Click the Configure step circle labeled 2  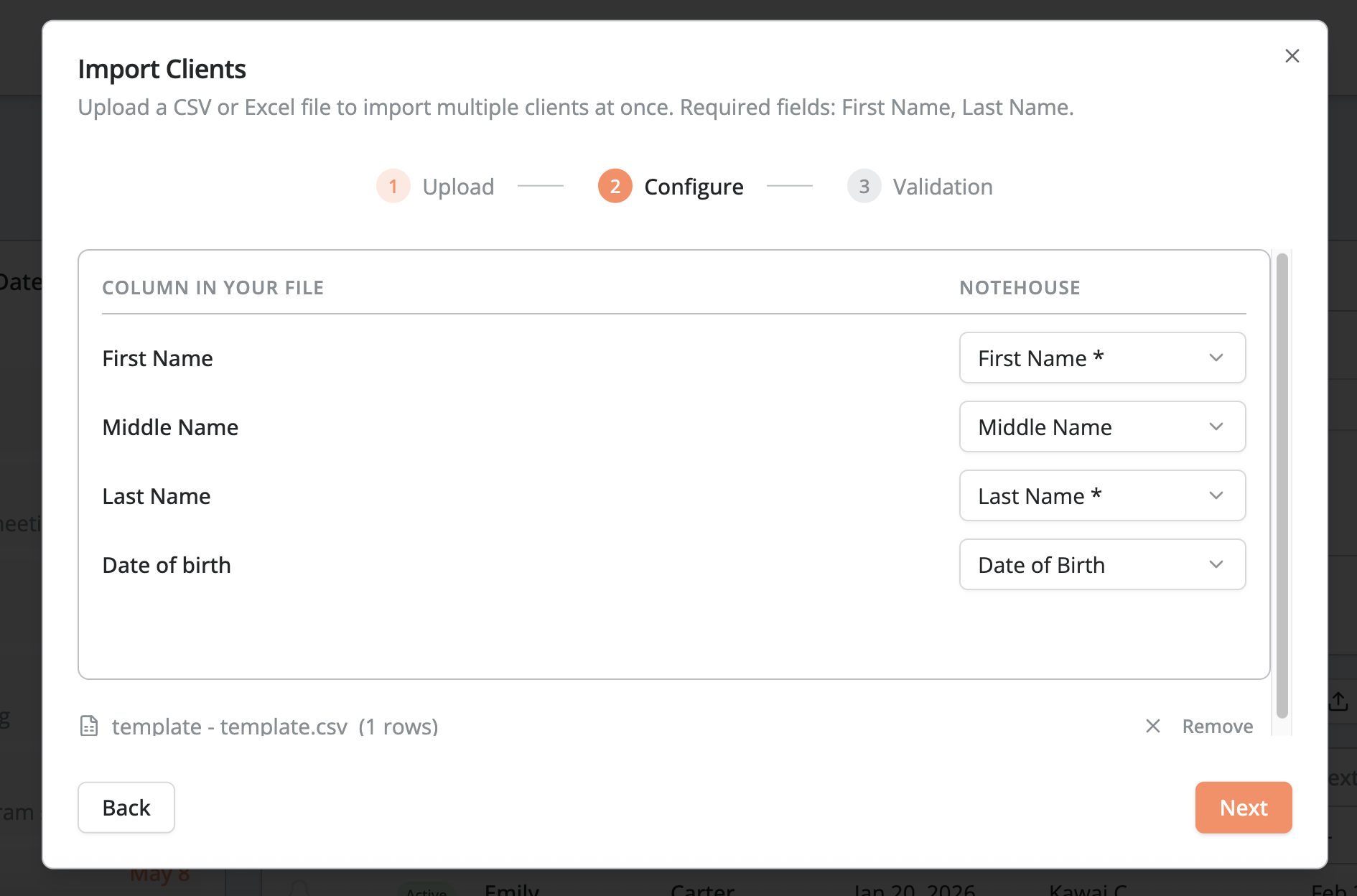pyautogui.click(x=615, y=186)
